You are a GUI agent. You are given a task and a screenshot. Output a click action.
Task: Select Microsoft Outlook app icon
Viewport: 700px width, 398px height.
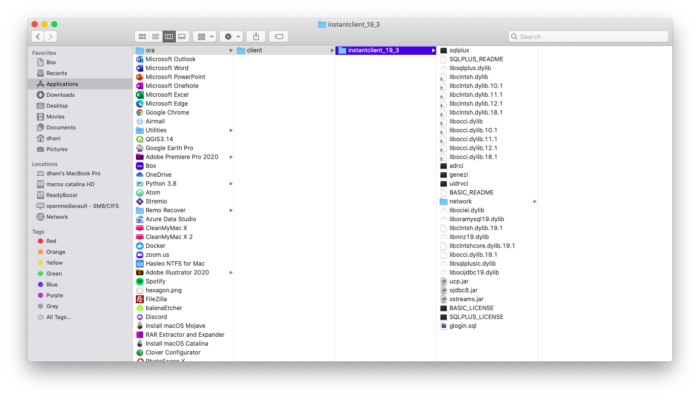point(140,59)
